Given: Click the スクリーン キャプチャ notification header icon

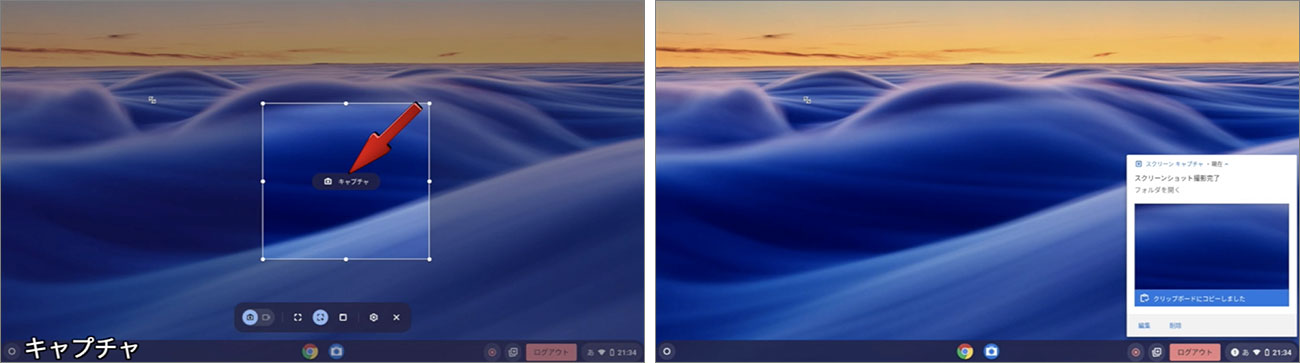Looking at the screenshot, I should coord(1139,163).
